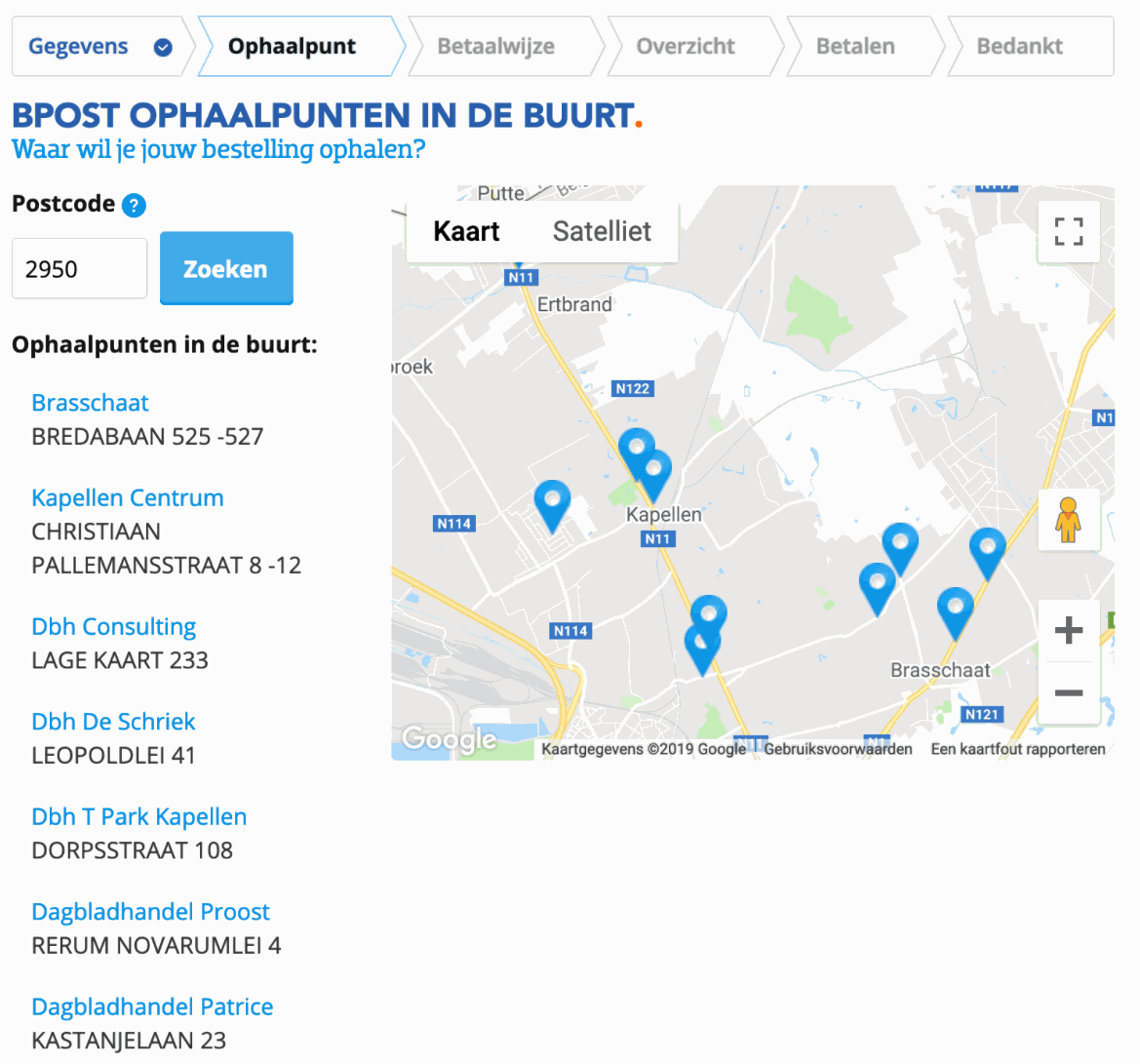Select the map pin directly above Kapellen label
1140x1064 pixels.
[x=654, y=476]
